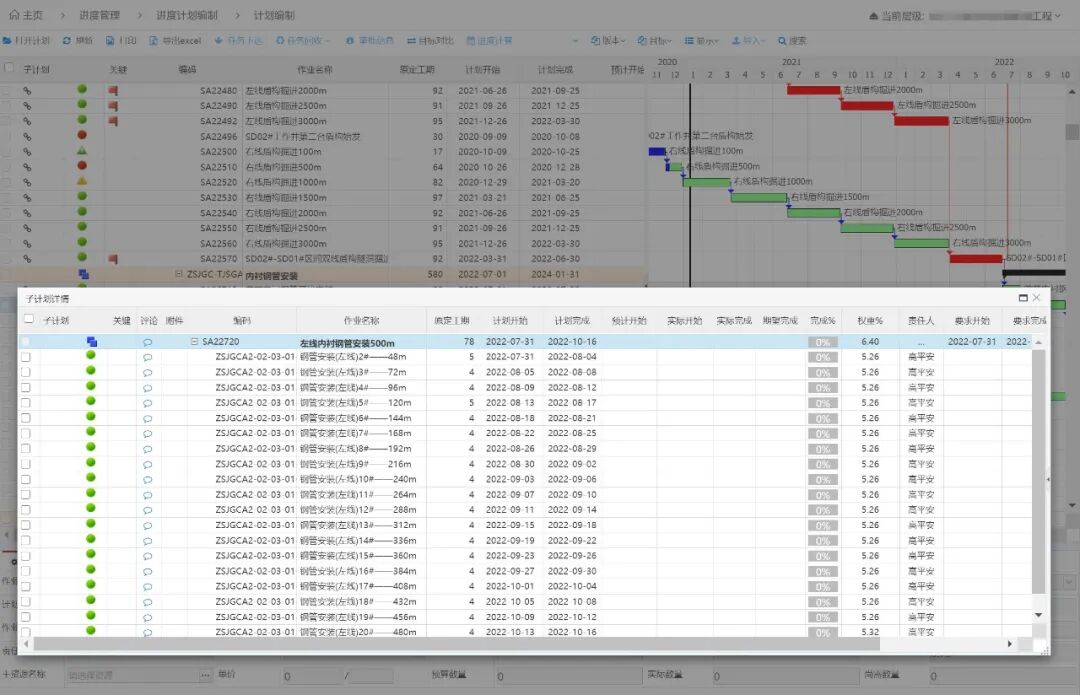Click the 进度计算 toolbar button
Image resolution: width=1080 pixels, height=695 pixels.
click(489, 41)
